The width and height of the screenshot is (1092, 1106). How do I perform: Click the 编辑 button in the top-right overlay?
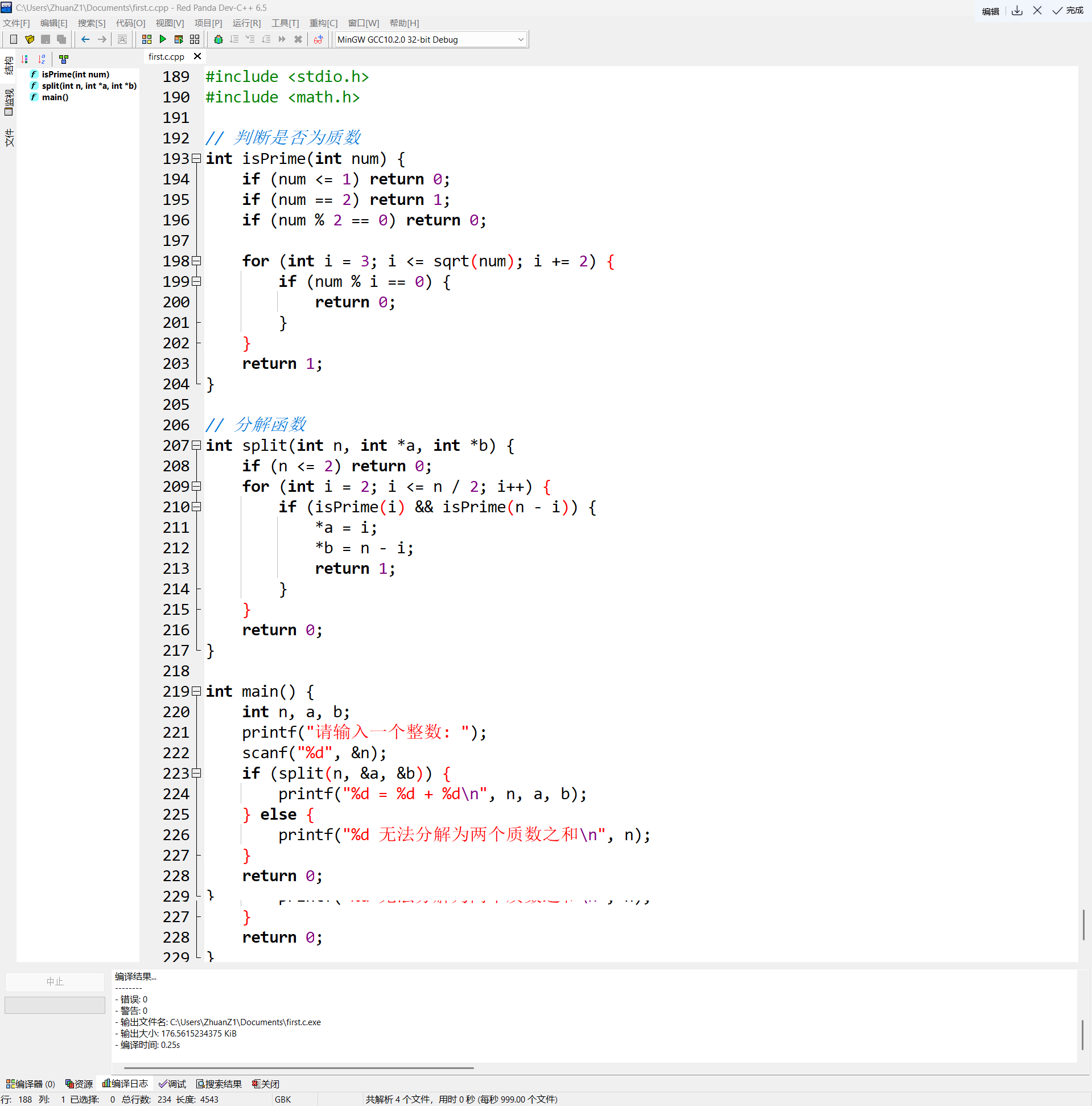pyautogui.click(x=991, y=11)
